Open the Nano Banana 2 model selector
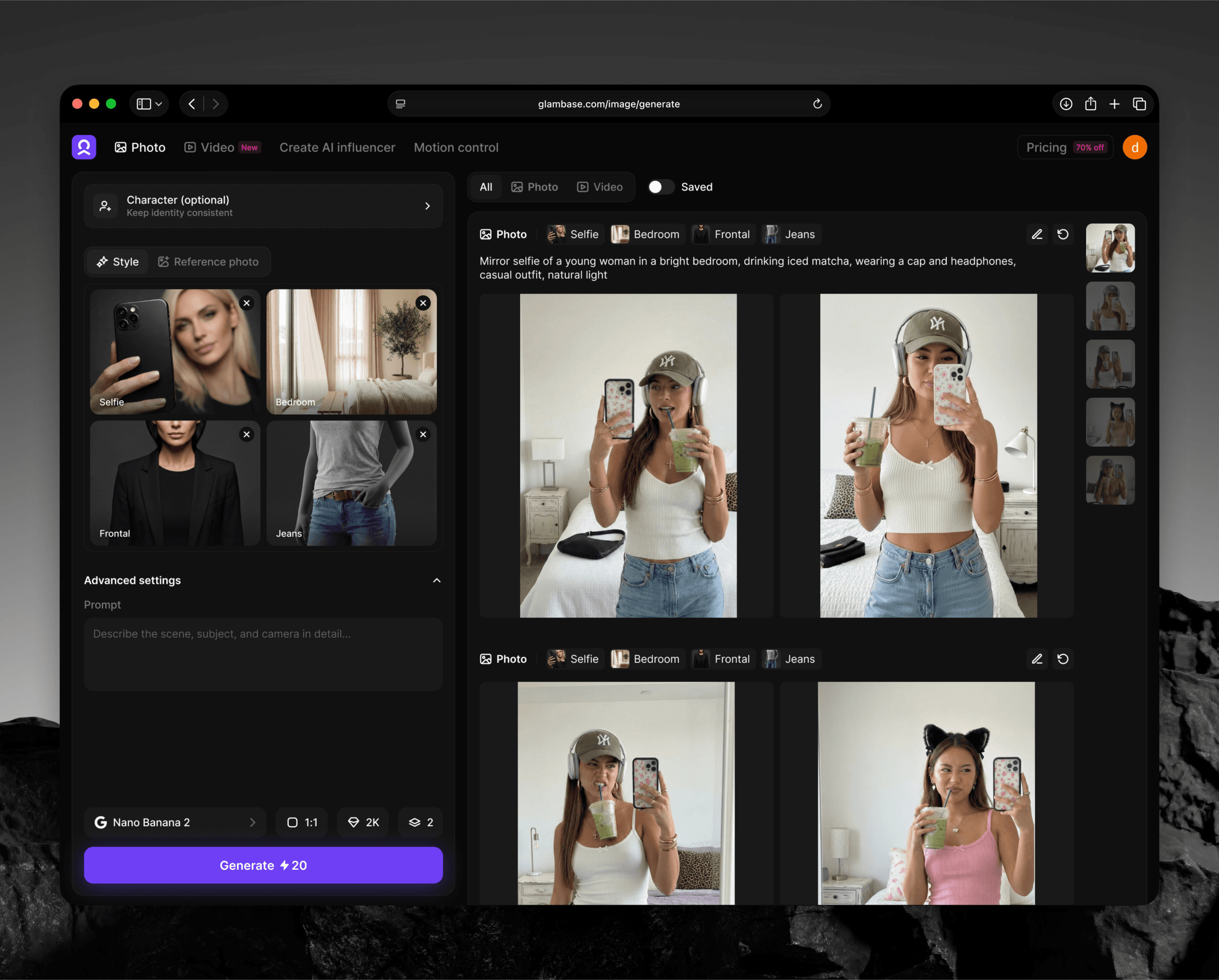1219x980 pixels. [x=175, y=822]
